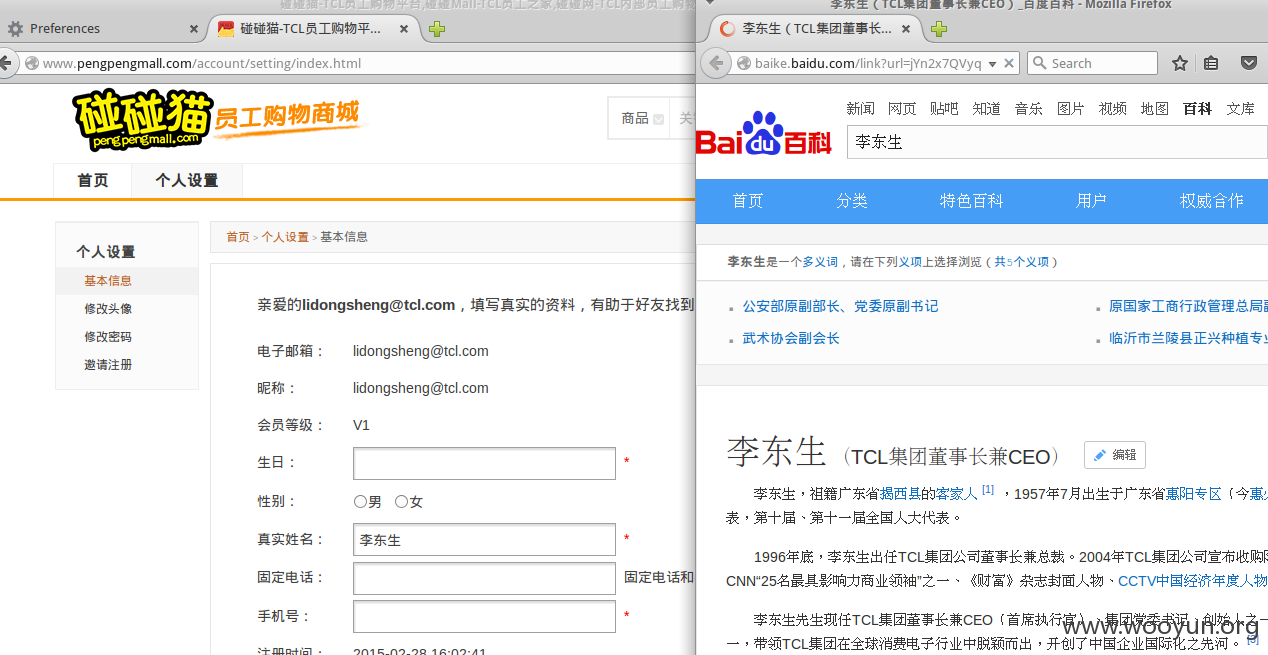Click the Baidu Baike logo
The image size is (1268, 655).
point(763,133)
